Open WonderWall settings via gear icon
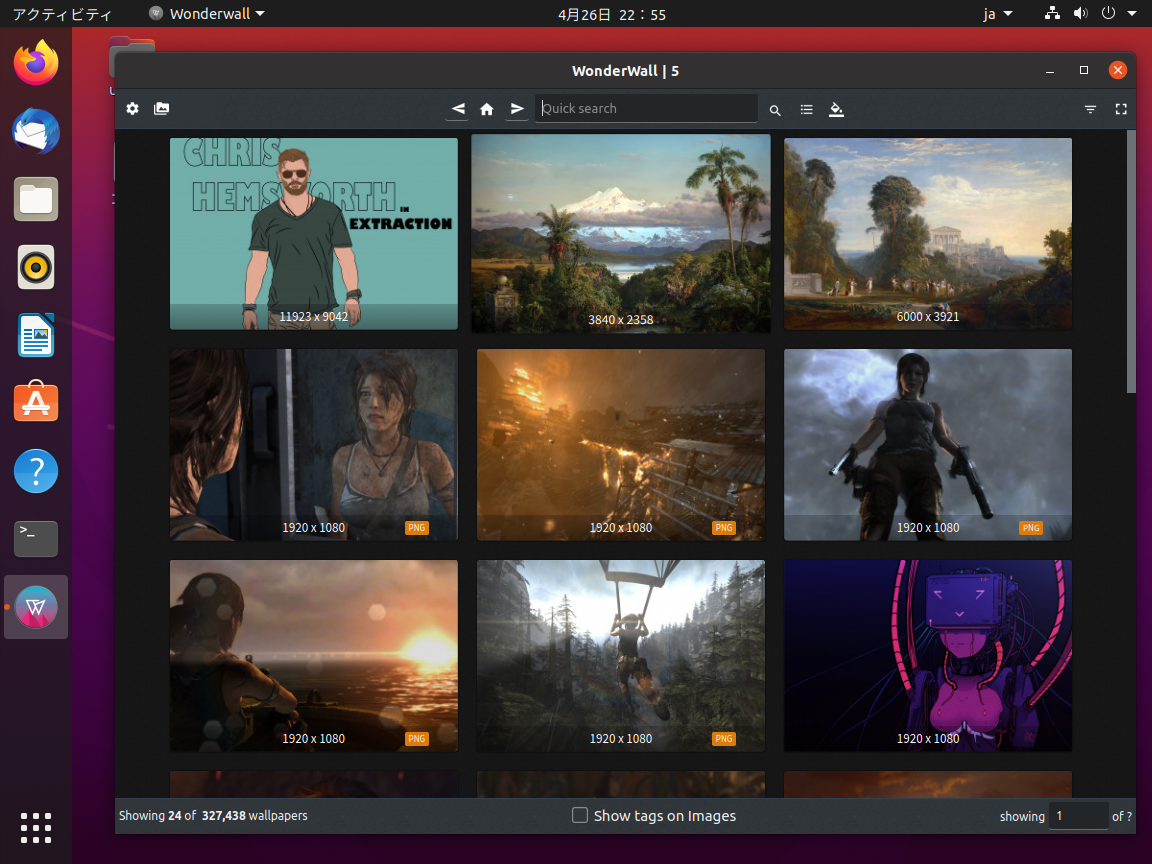The height and width of the screenshot is (864, 1152). [132, 109]
